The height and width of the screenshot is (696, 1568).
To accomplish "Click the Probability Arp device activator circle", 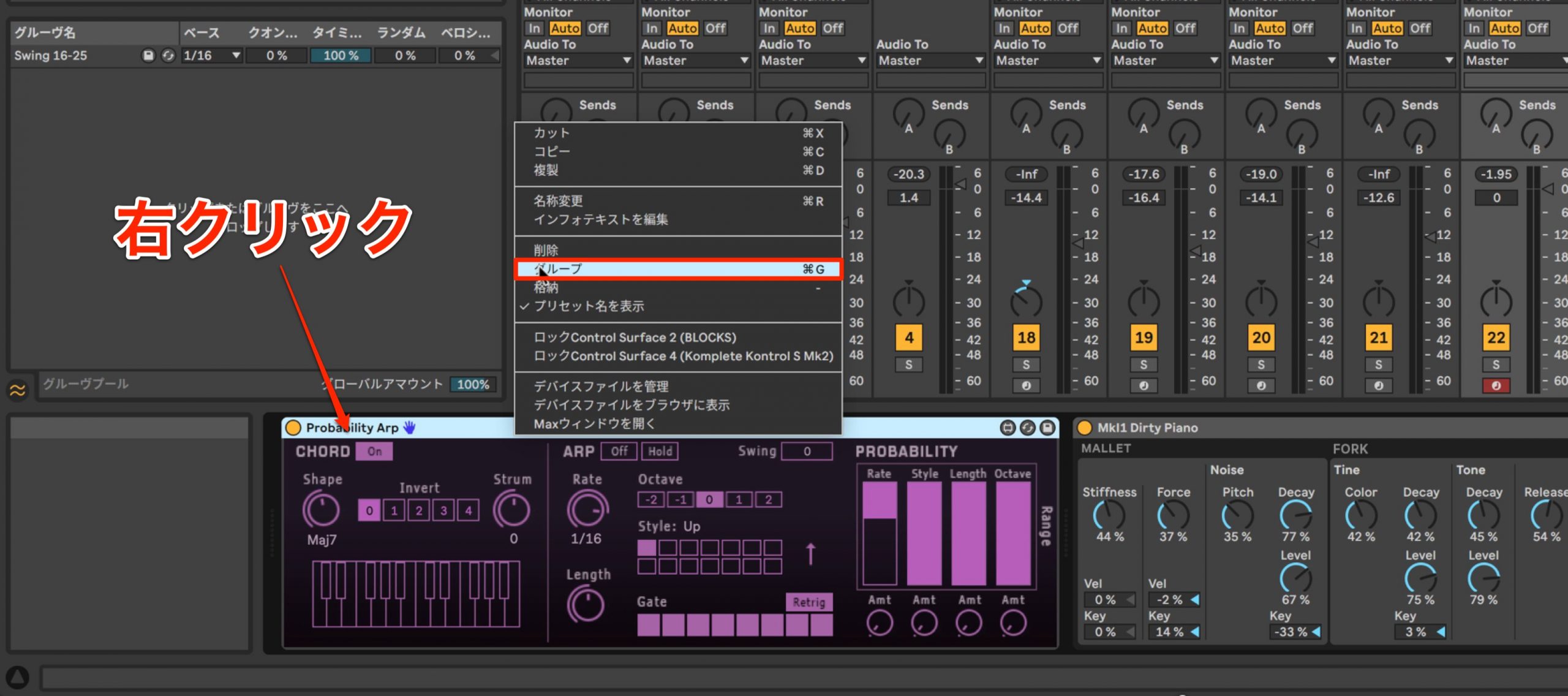I will click(293, 428).
